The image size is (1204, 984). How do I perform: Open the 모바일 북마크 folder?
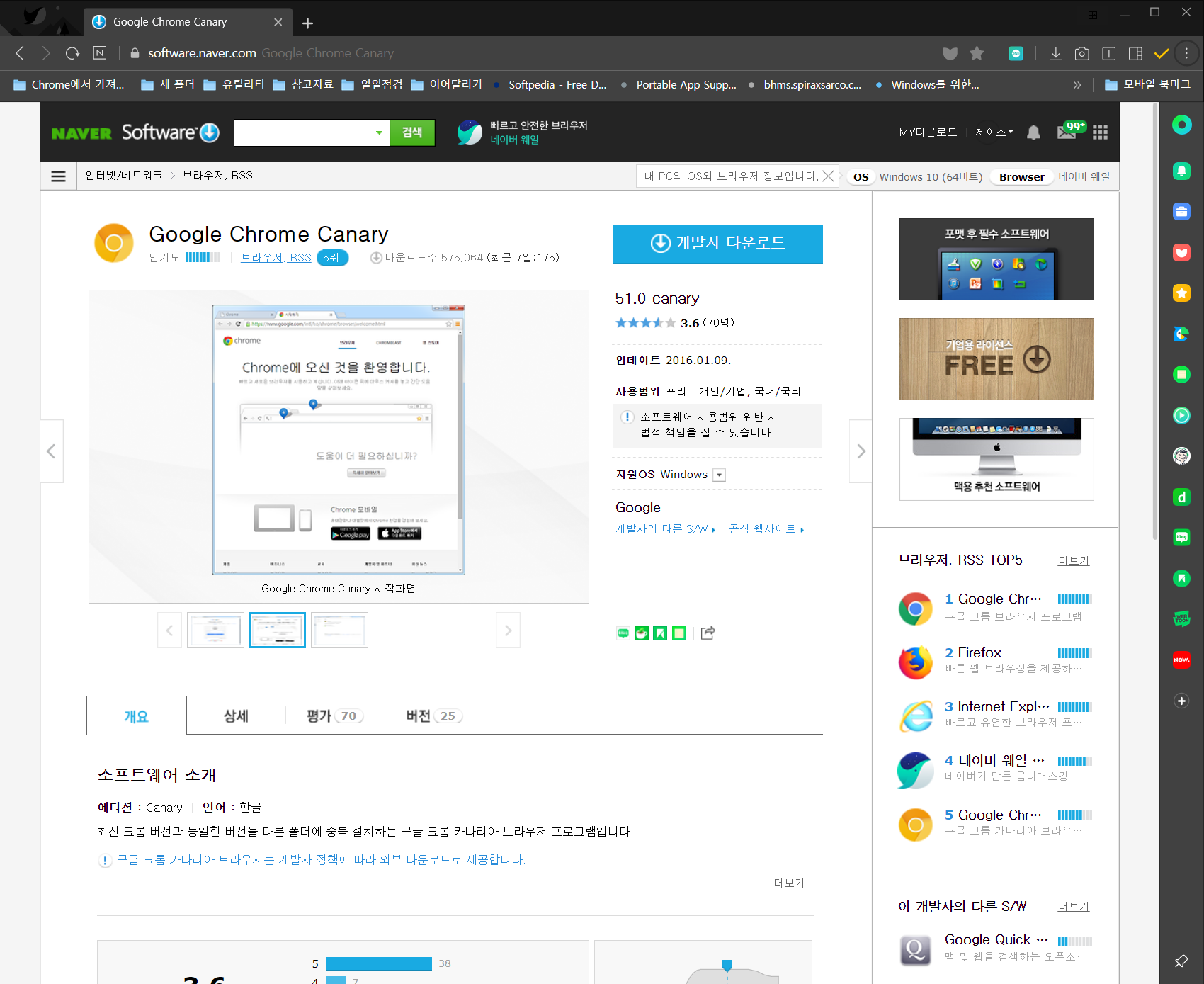(1147, 85)
